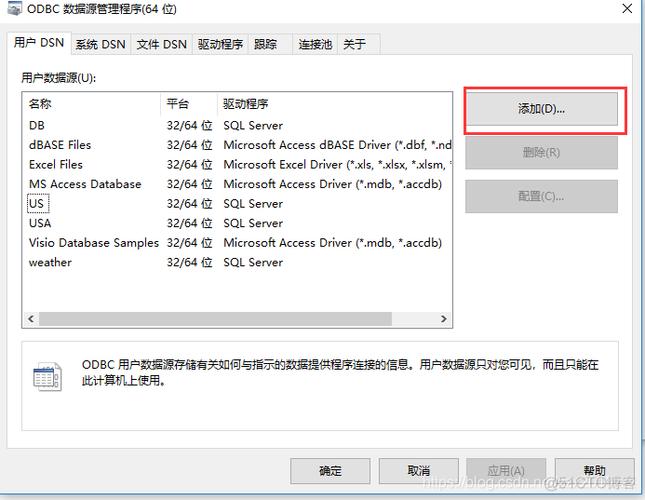Cancel with the 取消 button

(418, 471)
